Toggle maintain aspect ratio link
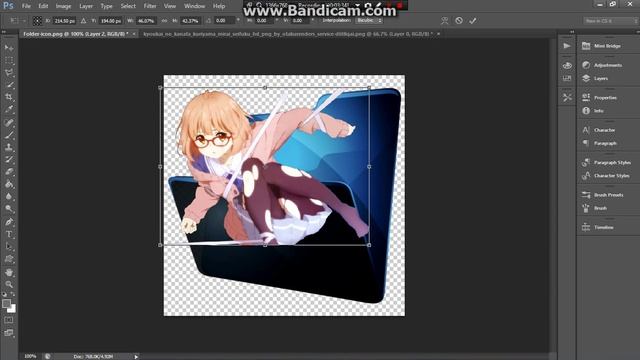This screenshot has width=640, height=360. (x=164, y=20)
